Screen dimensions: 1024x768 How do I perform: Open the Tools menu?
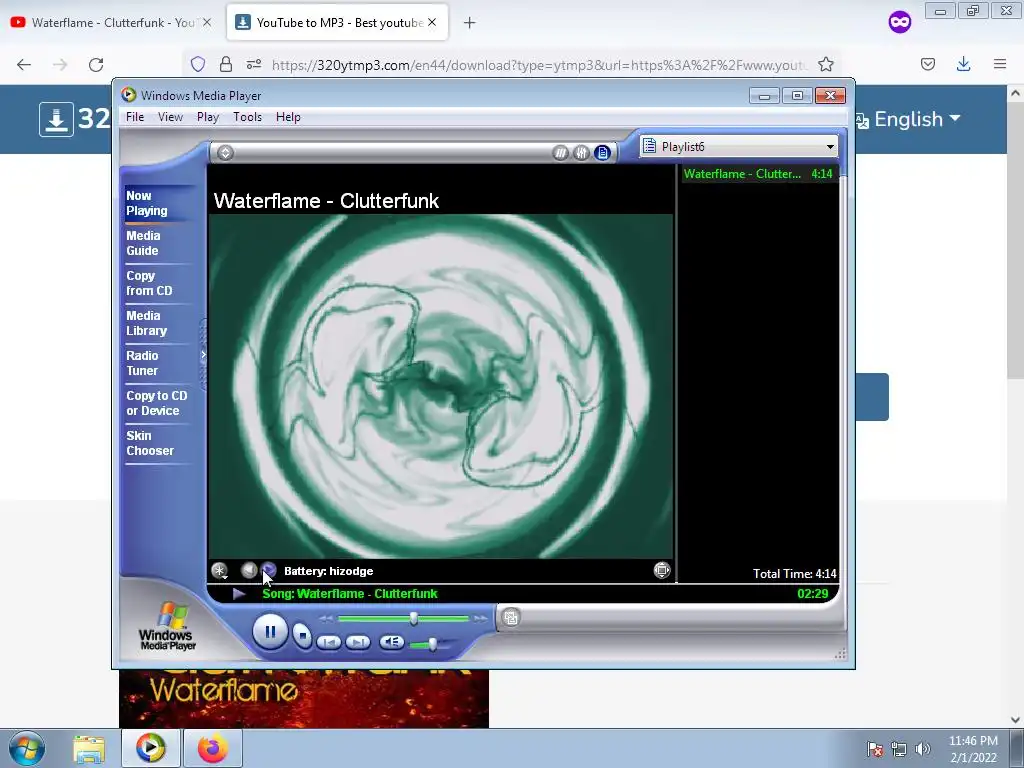coord(248,117)
